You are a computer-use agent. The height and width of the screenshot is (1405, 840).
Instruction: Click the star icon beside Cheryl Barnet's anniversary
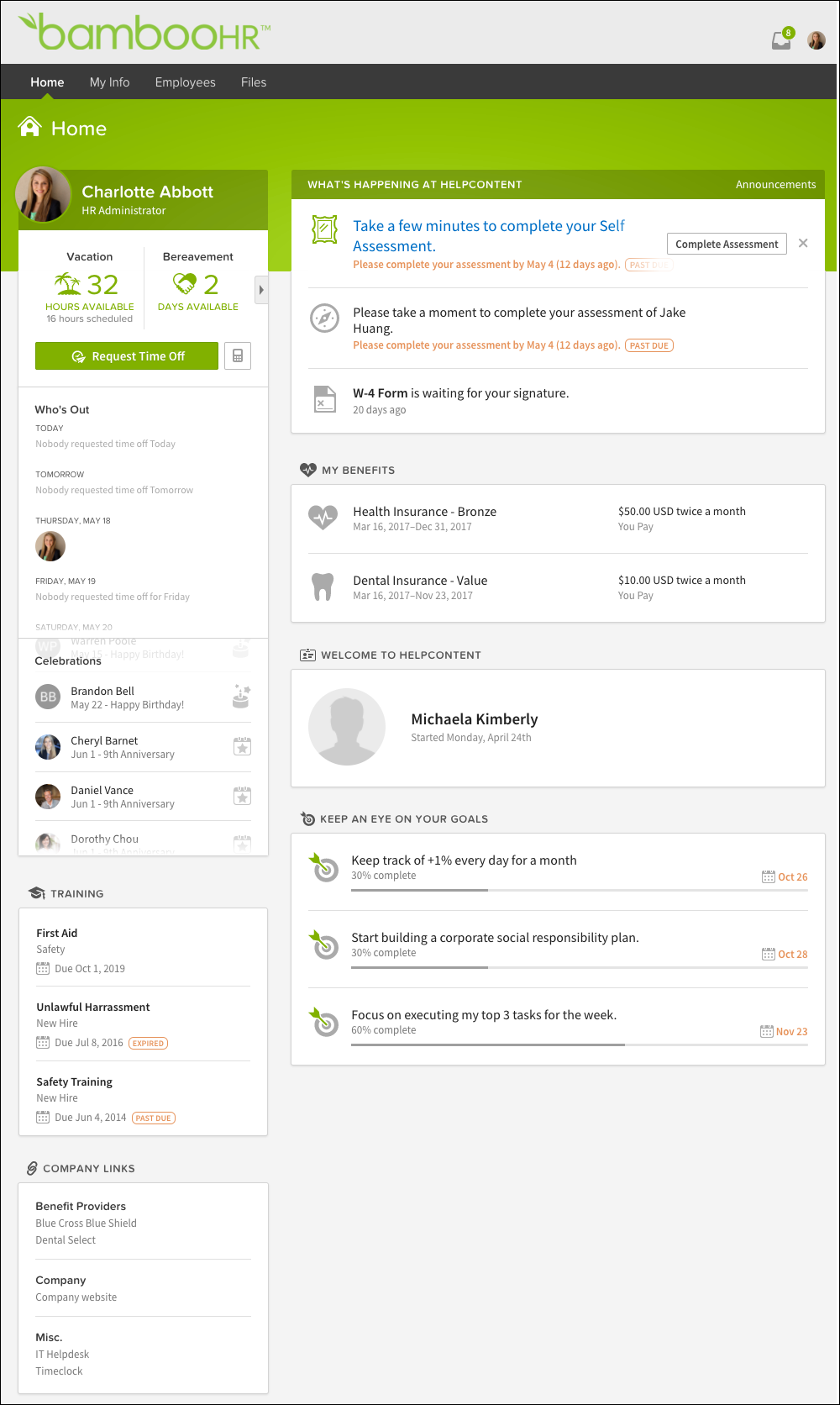pos(242,746)
